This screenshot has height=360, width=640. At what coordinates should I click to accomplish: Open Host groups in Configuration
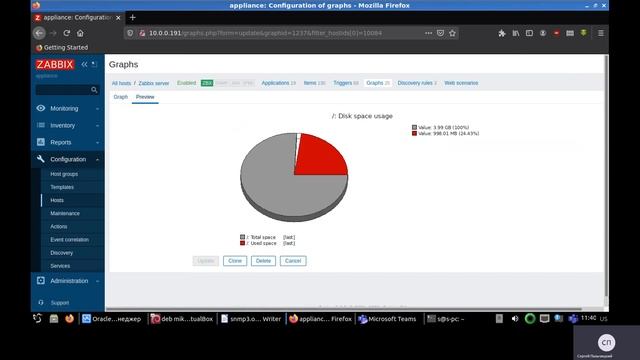coord(64,174)
